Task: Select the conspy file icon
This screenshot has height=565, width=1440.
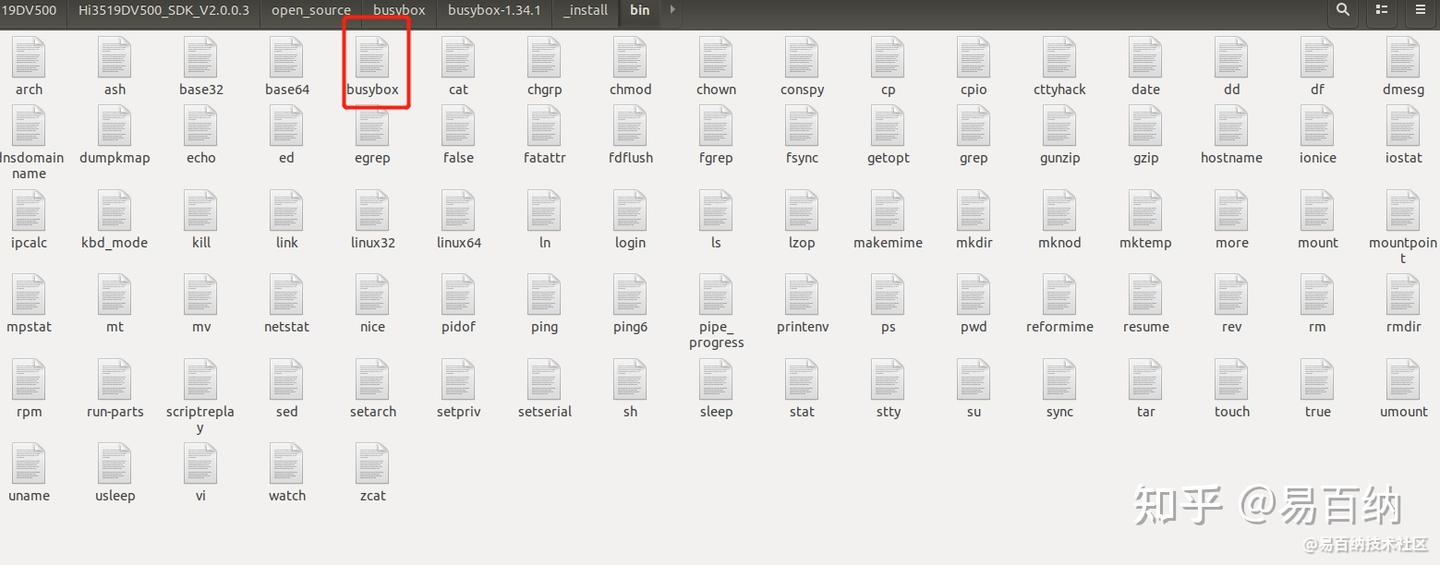Action: [x=802, y=58]
